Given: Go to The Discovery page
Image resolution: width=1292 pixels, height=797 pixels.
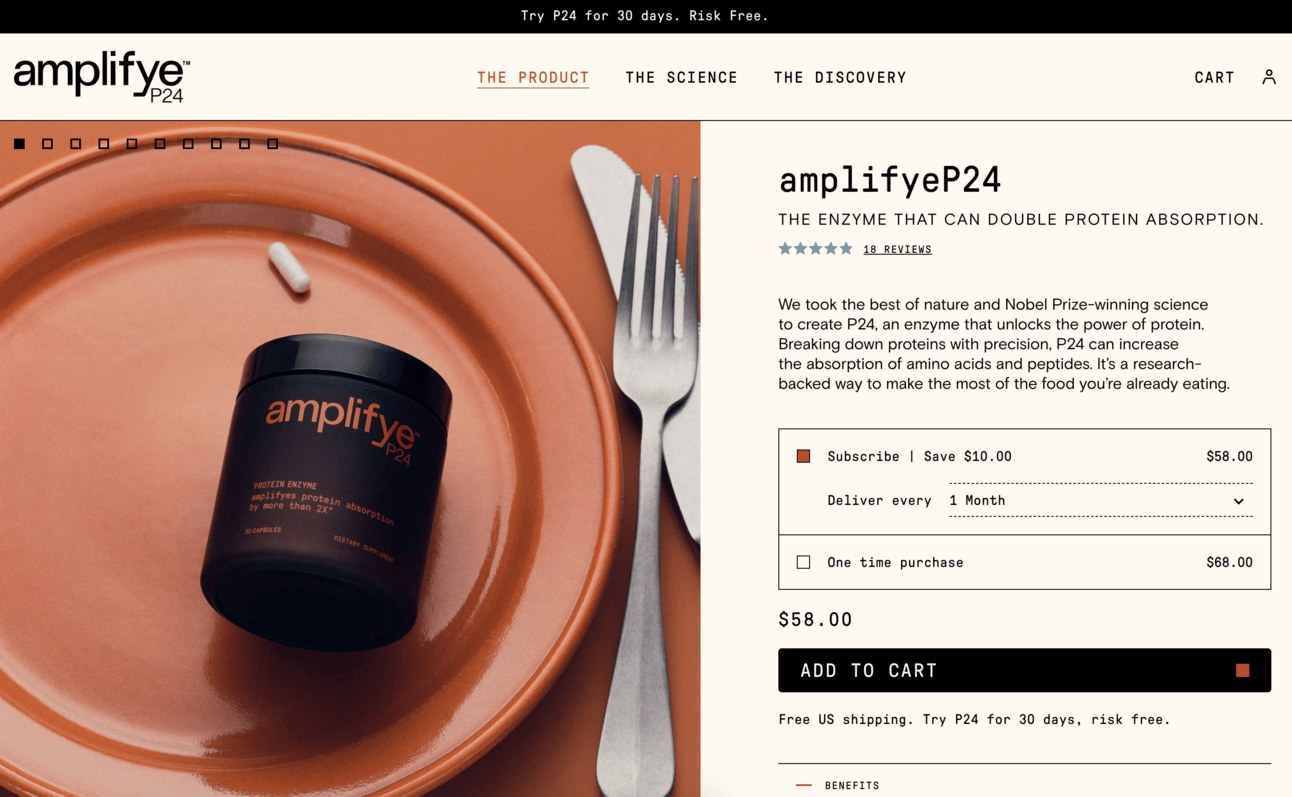Looking at the screenshot, I should (x=840, y=78).
